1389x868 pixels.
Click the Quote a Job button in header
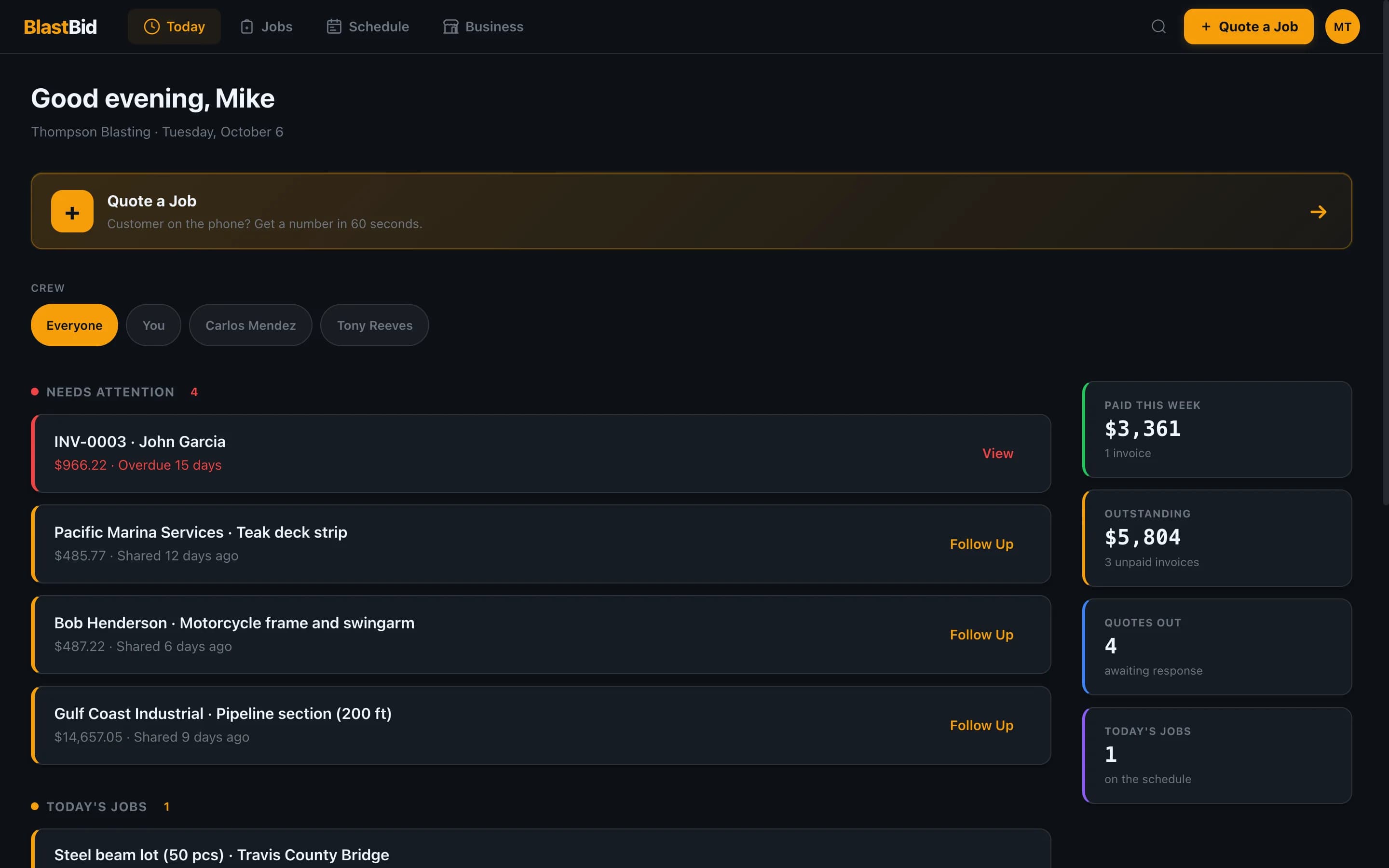1248,27
